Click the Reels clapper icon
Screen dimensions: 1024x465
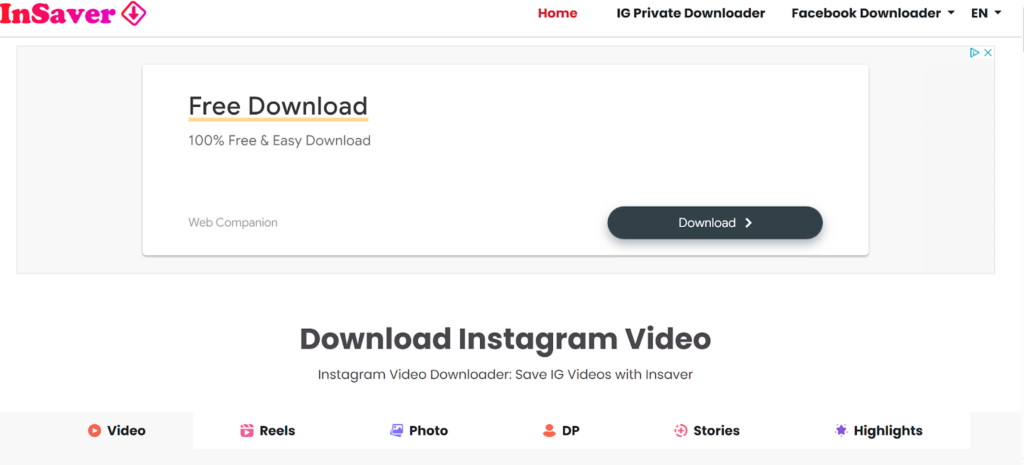(x=246, y=430)
